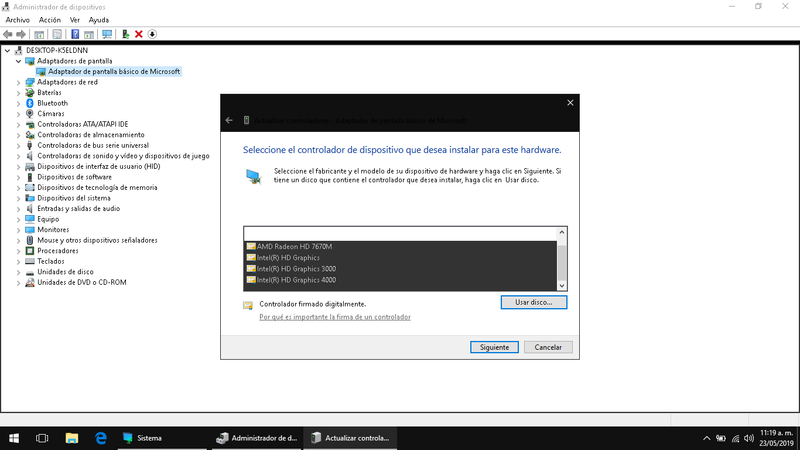This screenshot has height=450, width=800.
Task: Close the Actualizar controladores dialog
Action: point(570,103)
